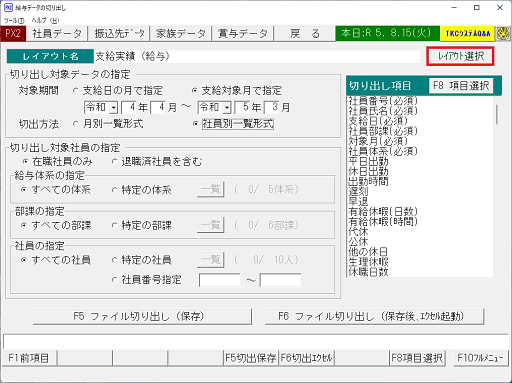Select 平日出勤 in item list
This screenshot has height=383, width=512.
(x=368, y=161)
